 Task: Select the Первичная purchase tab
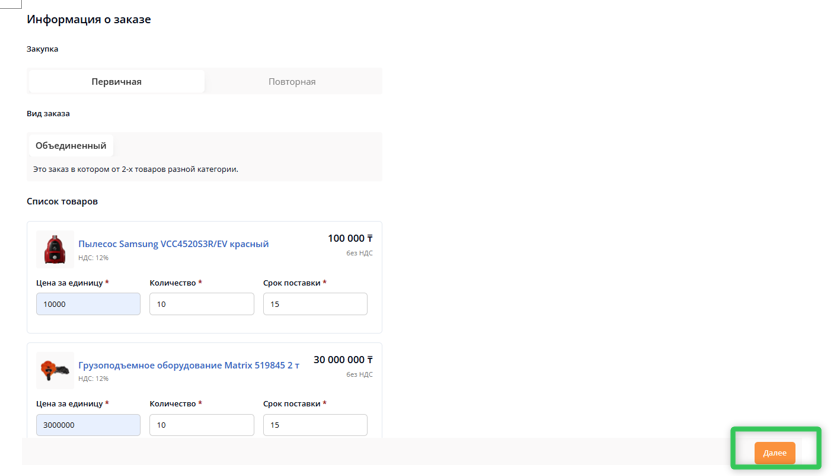coord(116,82)
